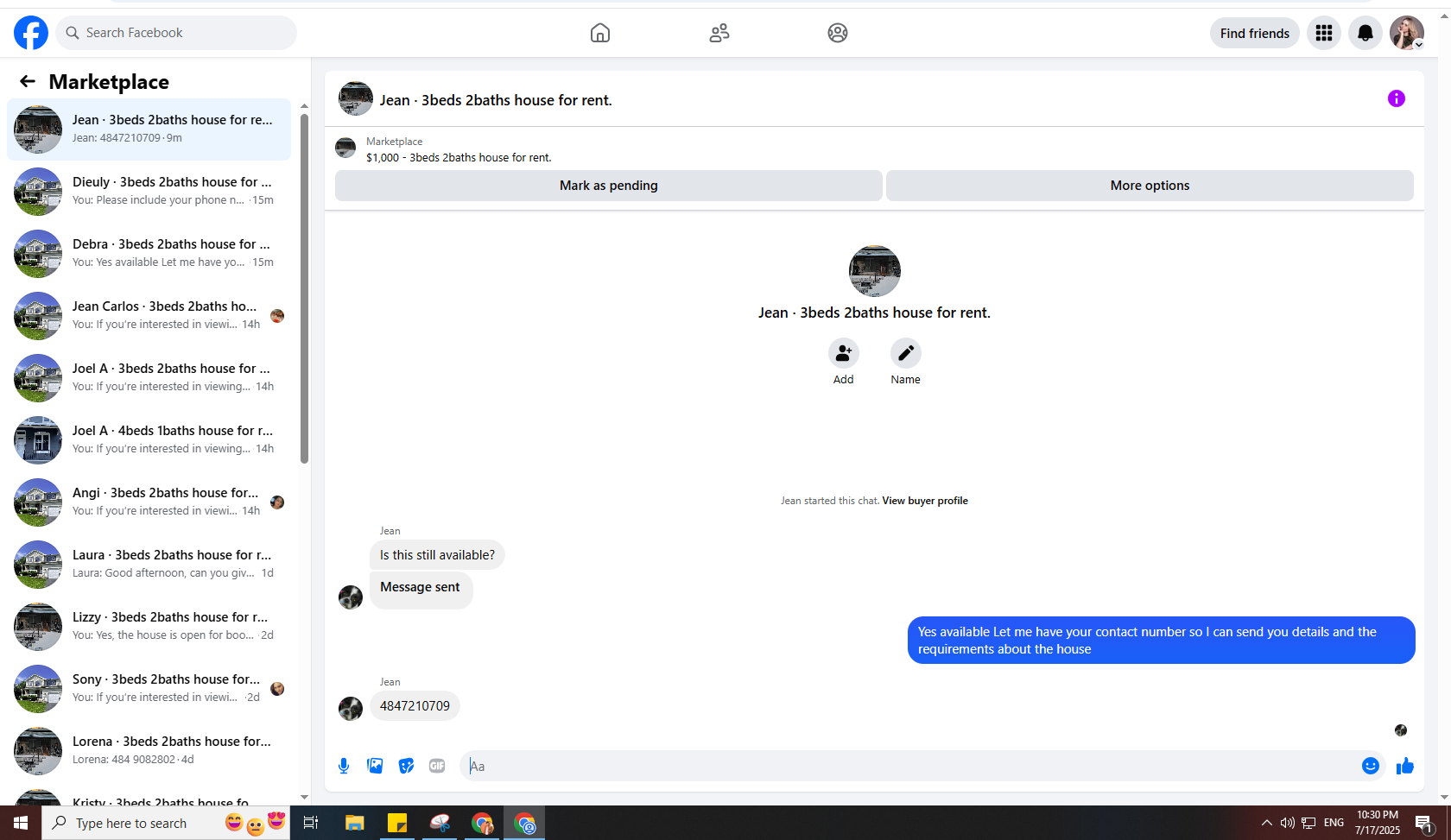Attach a photo file icon
This screenshot has height=840, width=1451.
click(375, 766)
